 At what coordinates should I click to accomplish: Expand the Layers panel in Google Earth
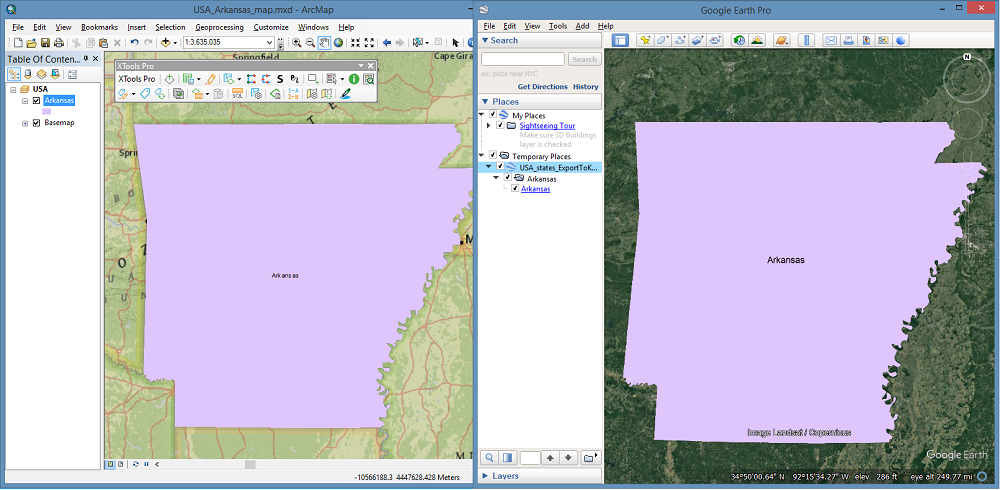click(x=485, y=476)
